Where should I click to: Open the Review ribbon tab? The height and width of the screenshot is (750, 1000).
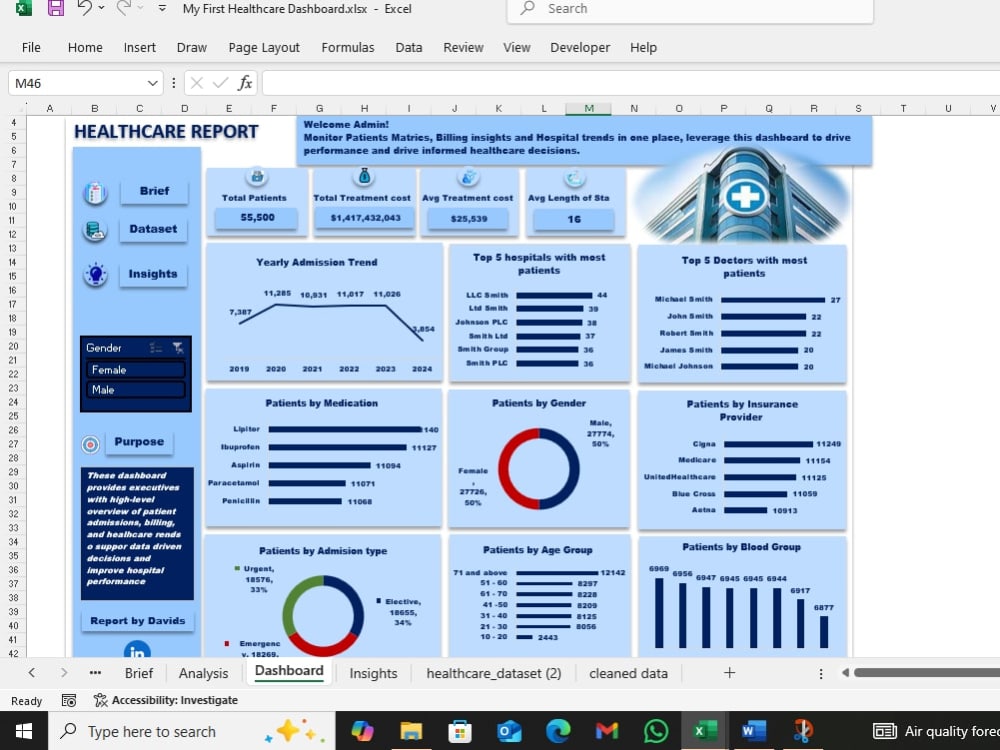click(464, 48)
